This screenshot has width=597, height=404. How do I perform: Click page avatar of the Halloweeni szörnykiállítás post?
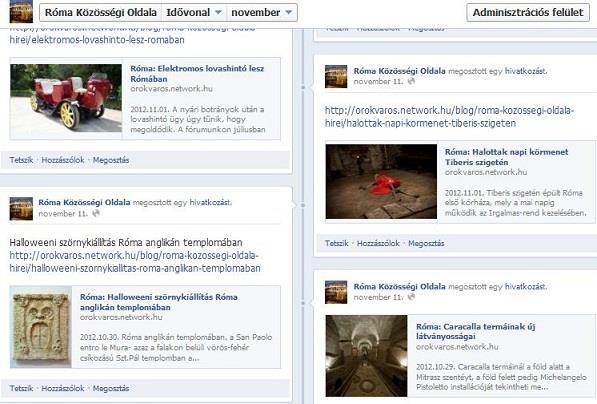tap(21, 209)
